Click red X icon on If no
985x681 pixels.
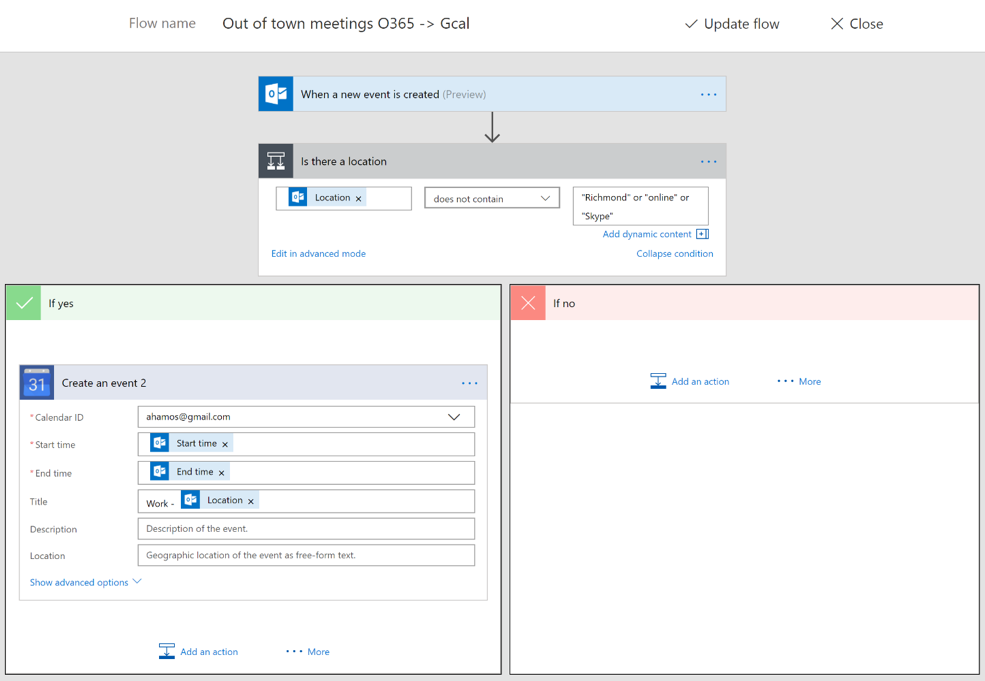click(528, 303)
